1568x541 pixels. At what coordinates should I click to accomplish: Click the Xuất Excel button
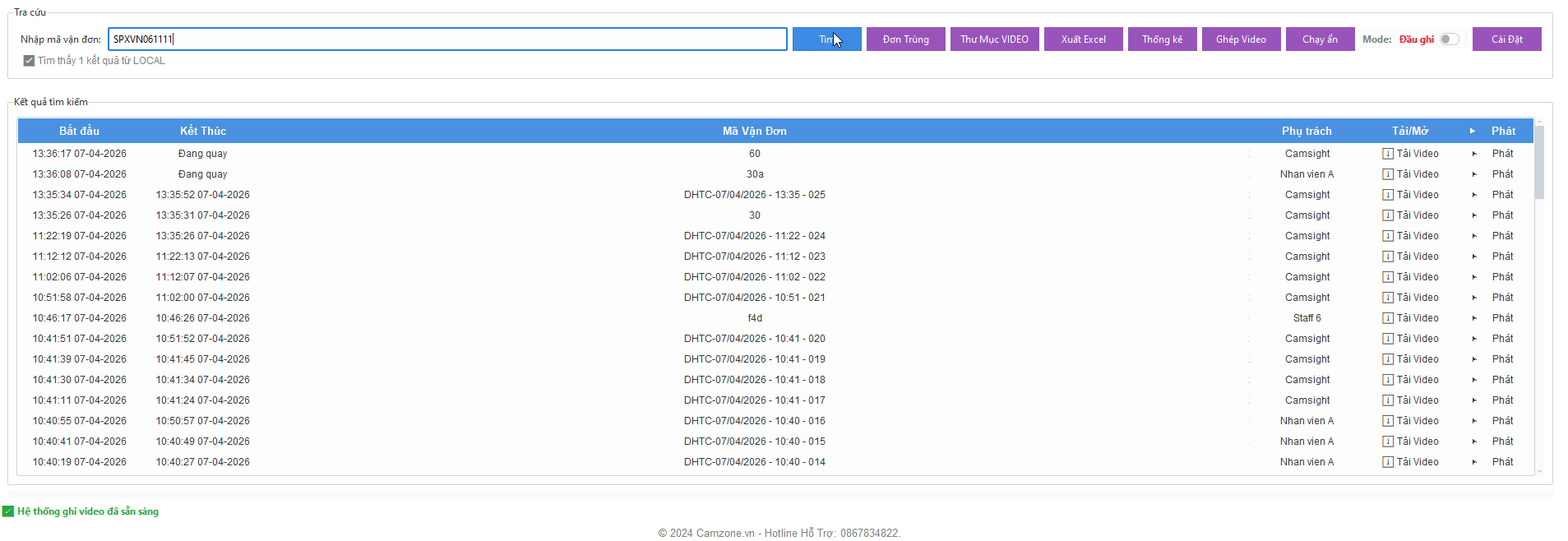(1083, 39)
